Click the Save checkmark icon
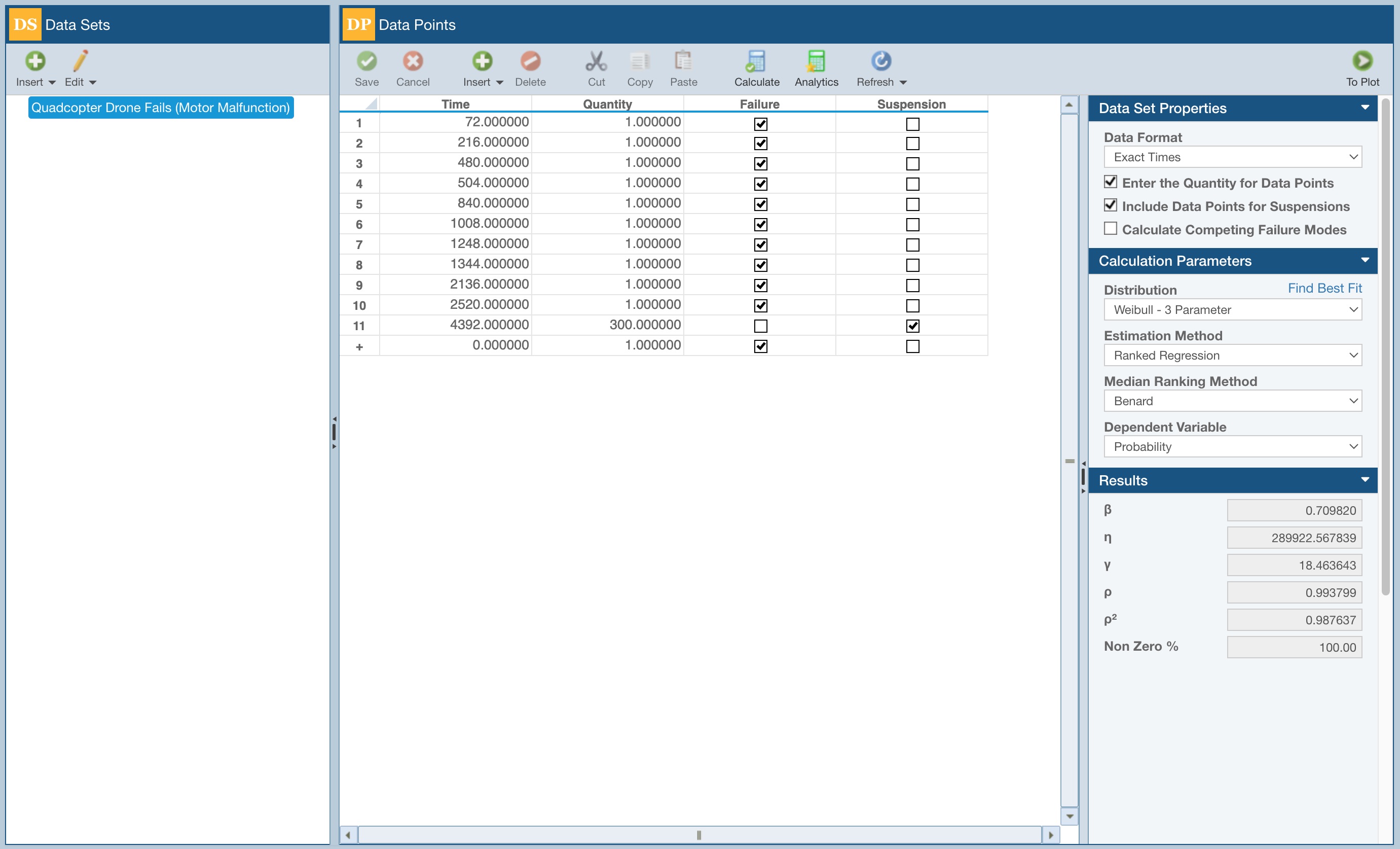Image resolution: width=1400 pixels, height=849 pixels. pos(366,61)
